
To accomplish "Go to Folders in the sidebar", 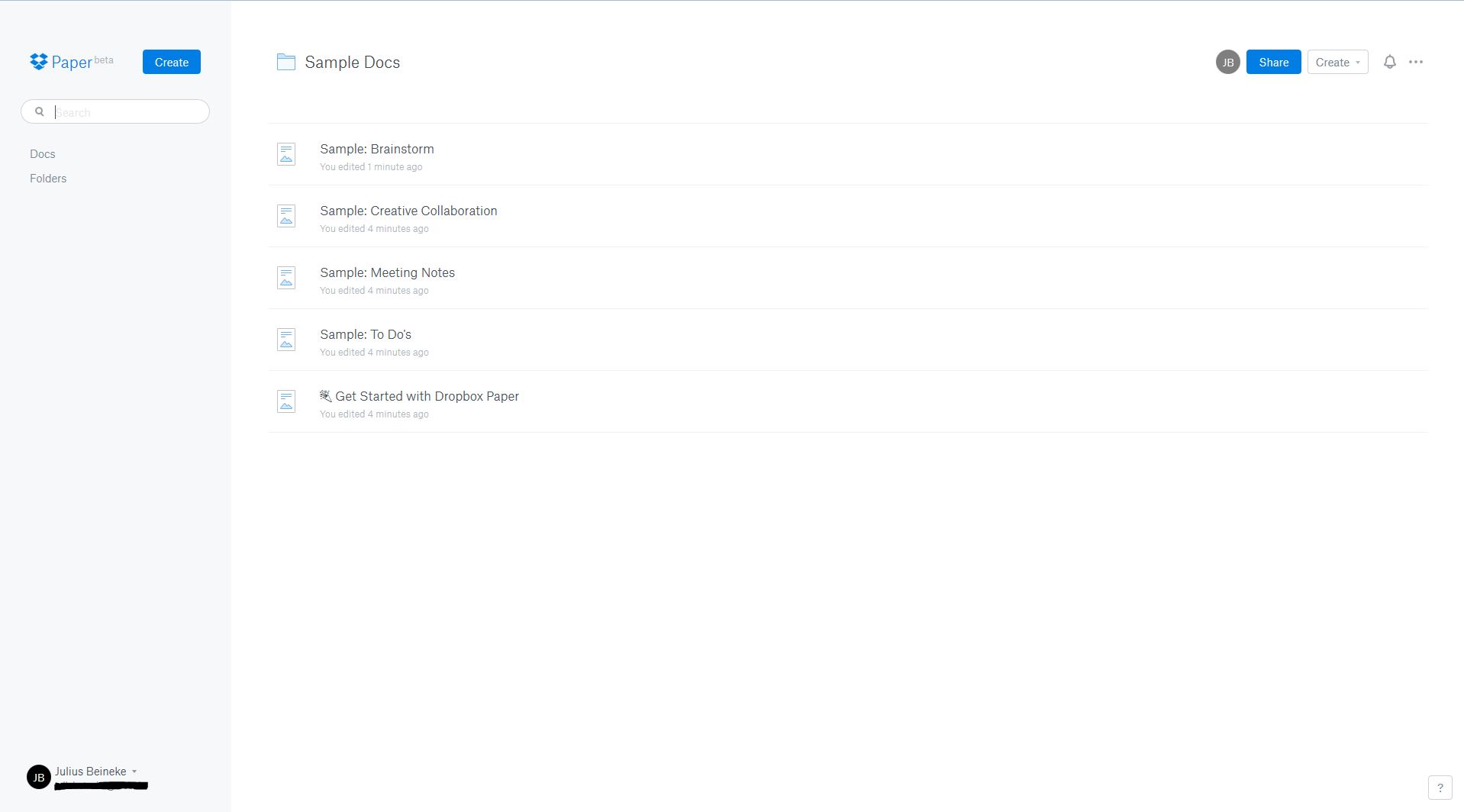I will [x=48, y=179].
